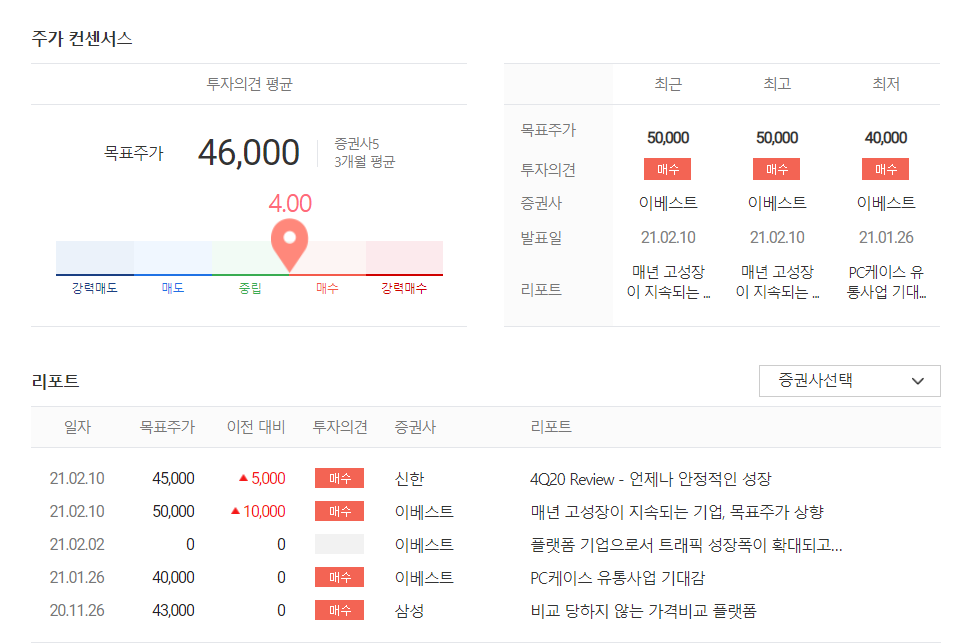Click the 최근 column heading
This screenshot has height=643, width=969.
pos(667,84)
